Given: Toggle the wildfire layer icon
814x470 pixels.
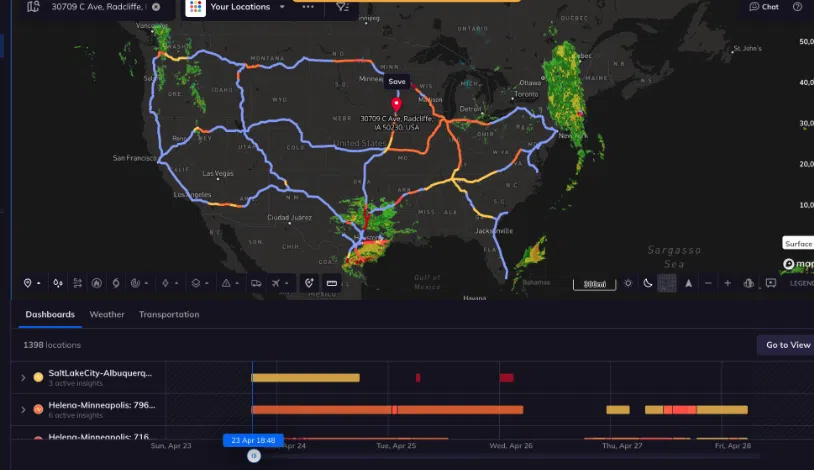Looking at the screenshot, I should pos(97,283).
